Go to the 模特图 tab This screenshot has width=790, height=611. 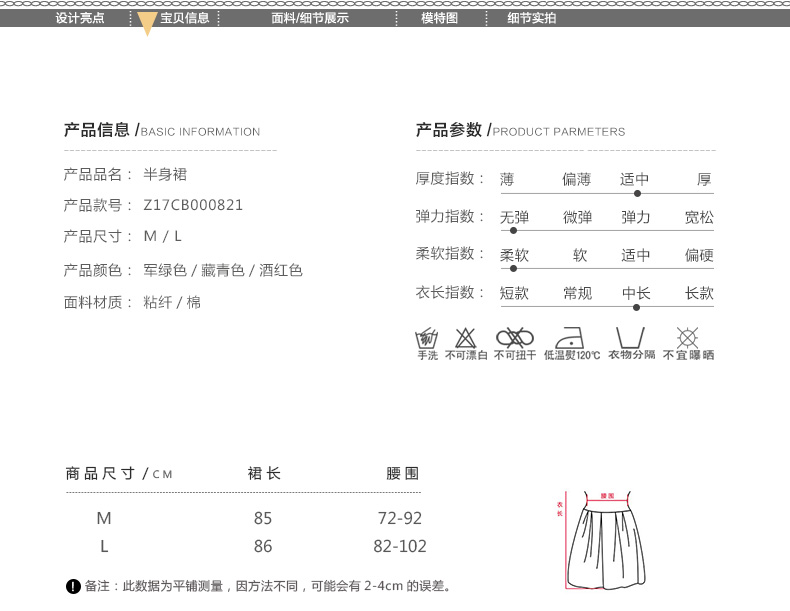pyautogui.click(x=439, y=18)
